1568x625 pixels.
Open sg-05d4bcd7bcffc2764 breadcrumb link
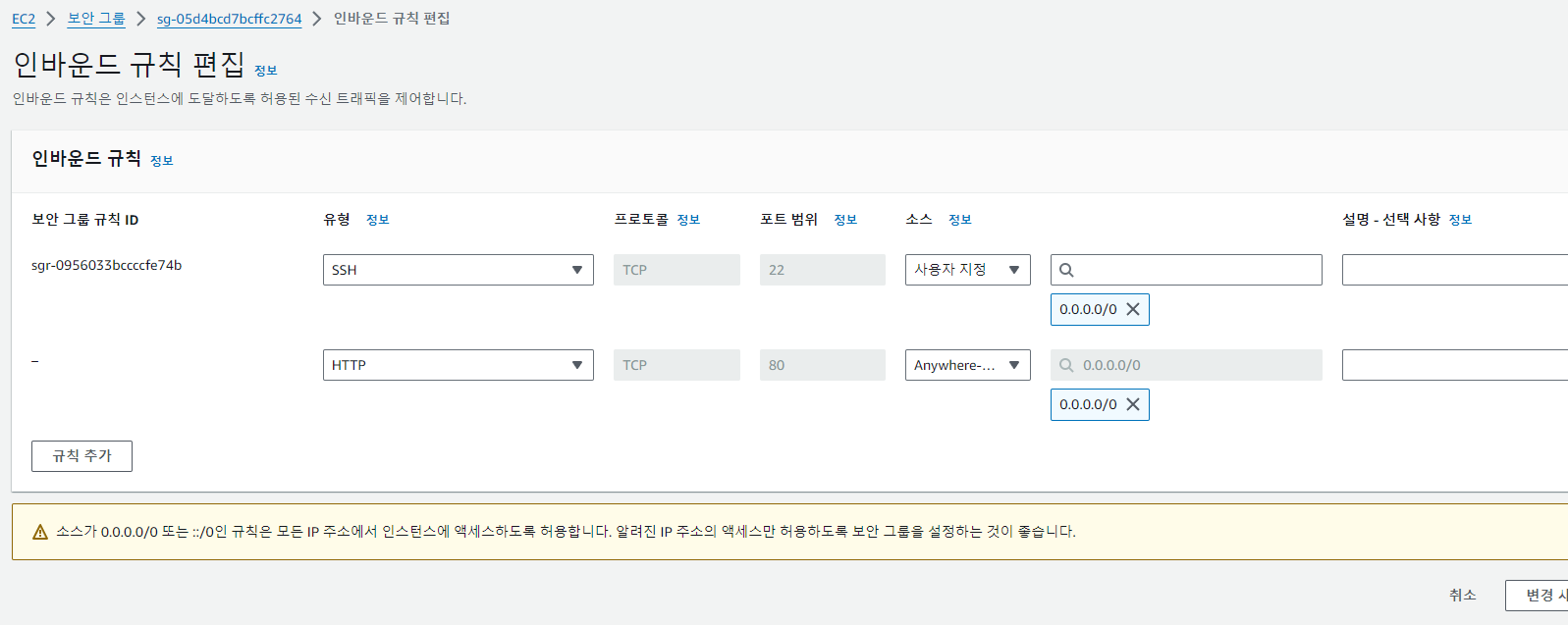point(230,19)
